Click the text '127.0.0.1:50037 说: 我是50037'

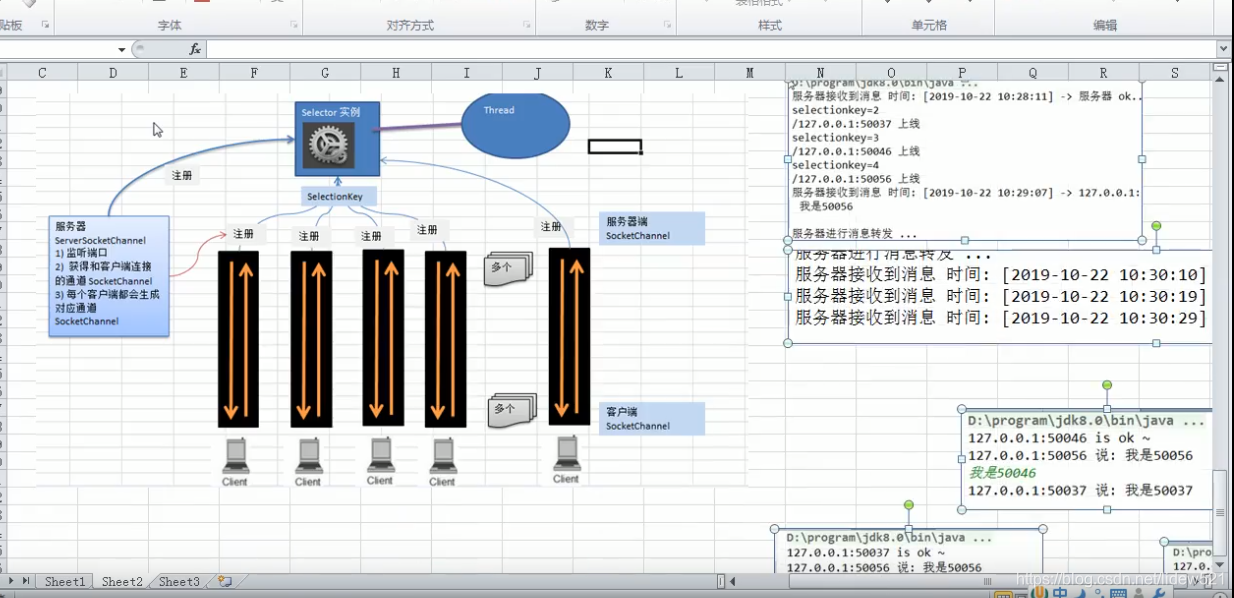pyautogui.click(x=1080, y=490)
